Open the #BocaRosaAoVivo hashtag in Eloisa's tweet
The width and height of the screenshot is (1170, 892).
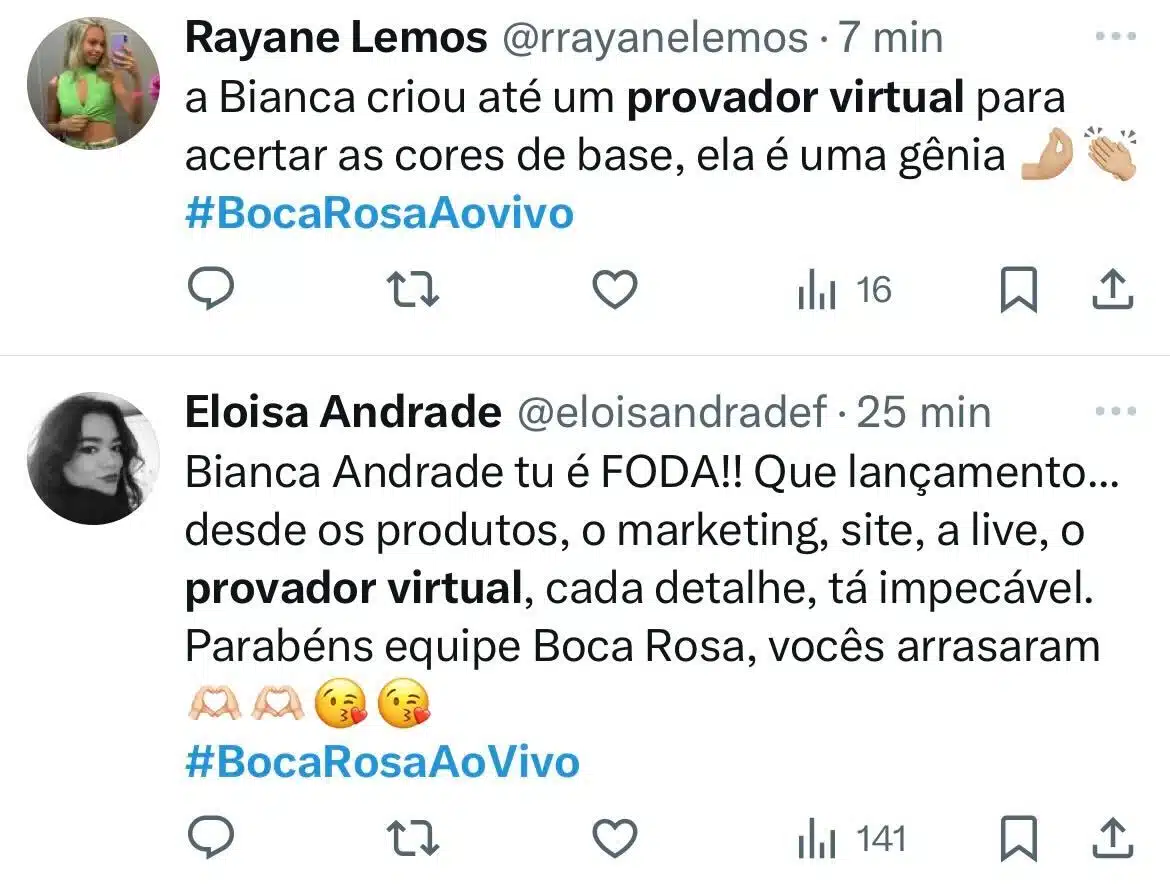(x=382, y=762)
